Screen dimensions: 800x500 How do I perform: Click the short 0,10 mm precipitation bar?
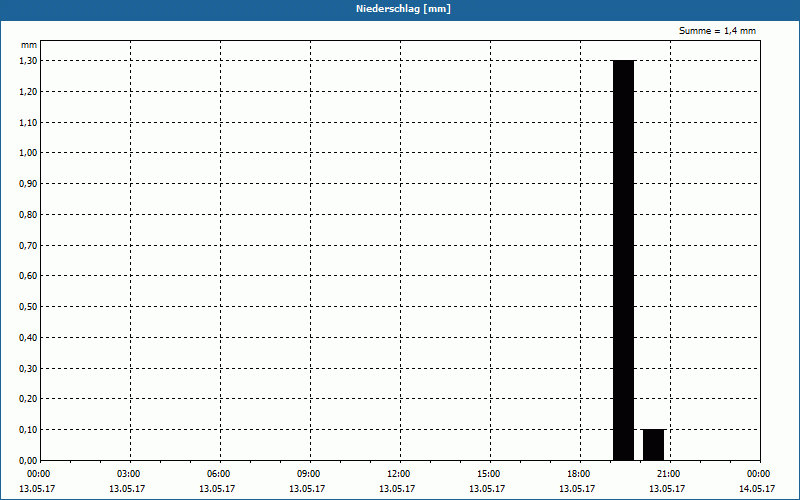654,445
